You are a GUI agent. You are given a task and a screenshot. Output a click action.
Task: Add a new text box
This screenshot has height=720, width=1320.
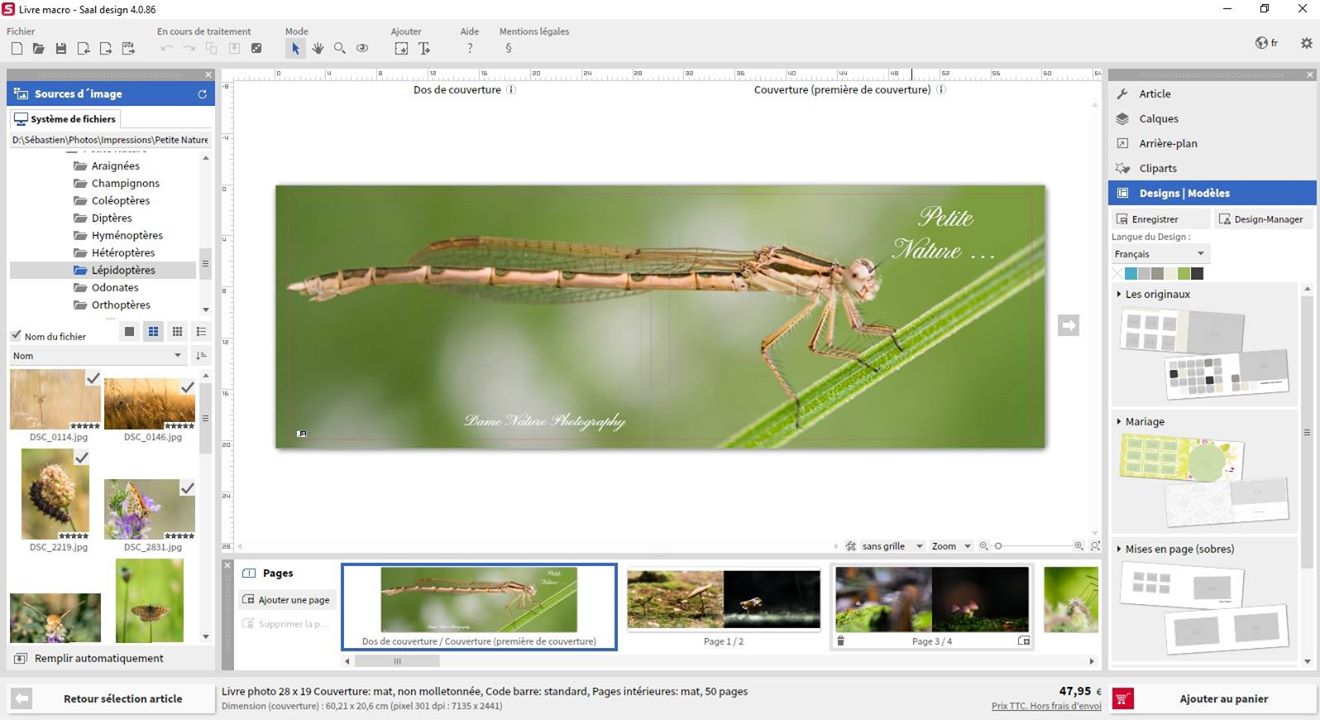coord(424,48)
